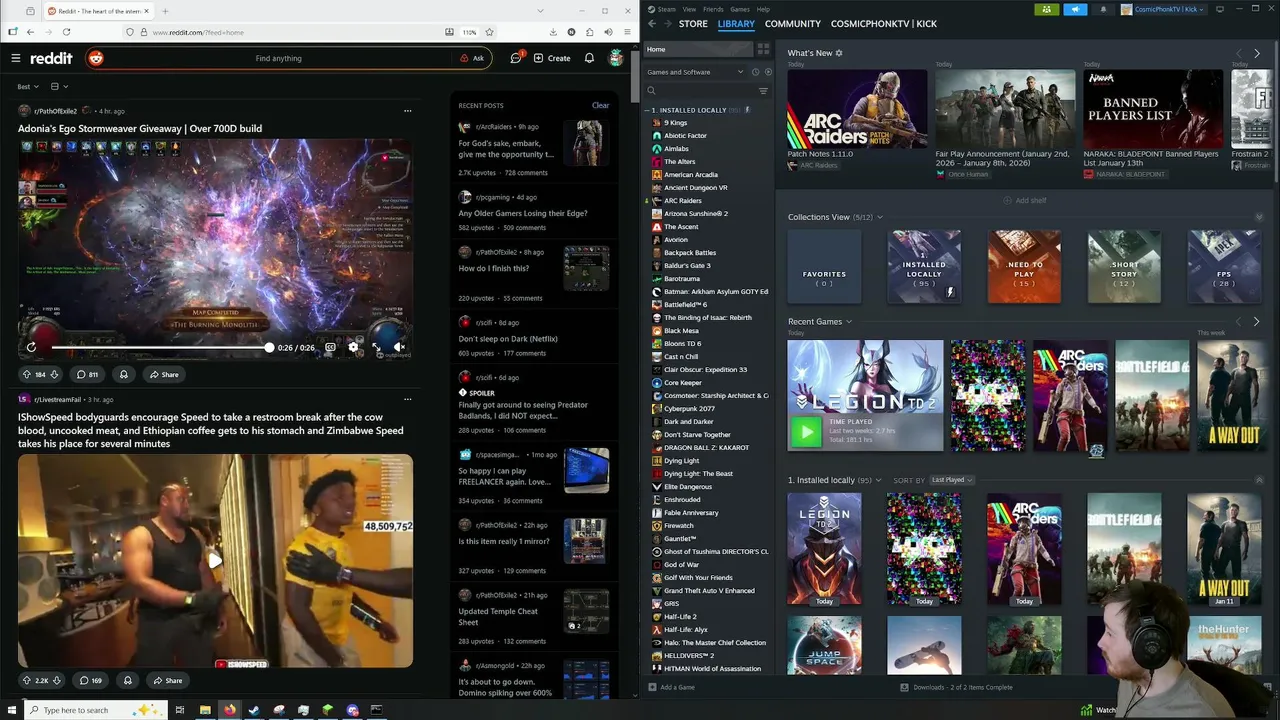The width and height of the screenshot is (1280, 720).
Task: Open Reddit hamburger menu
Action: coord(16,58)
